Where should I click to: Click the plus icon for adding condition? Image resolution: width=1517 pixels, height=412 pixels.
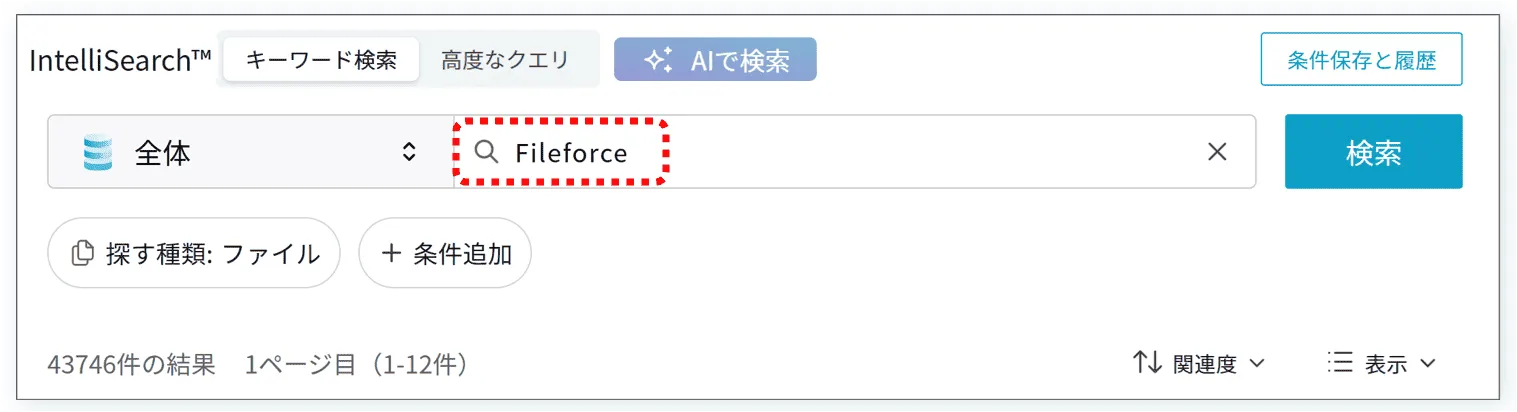[391, 254]
